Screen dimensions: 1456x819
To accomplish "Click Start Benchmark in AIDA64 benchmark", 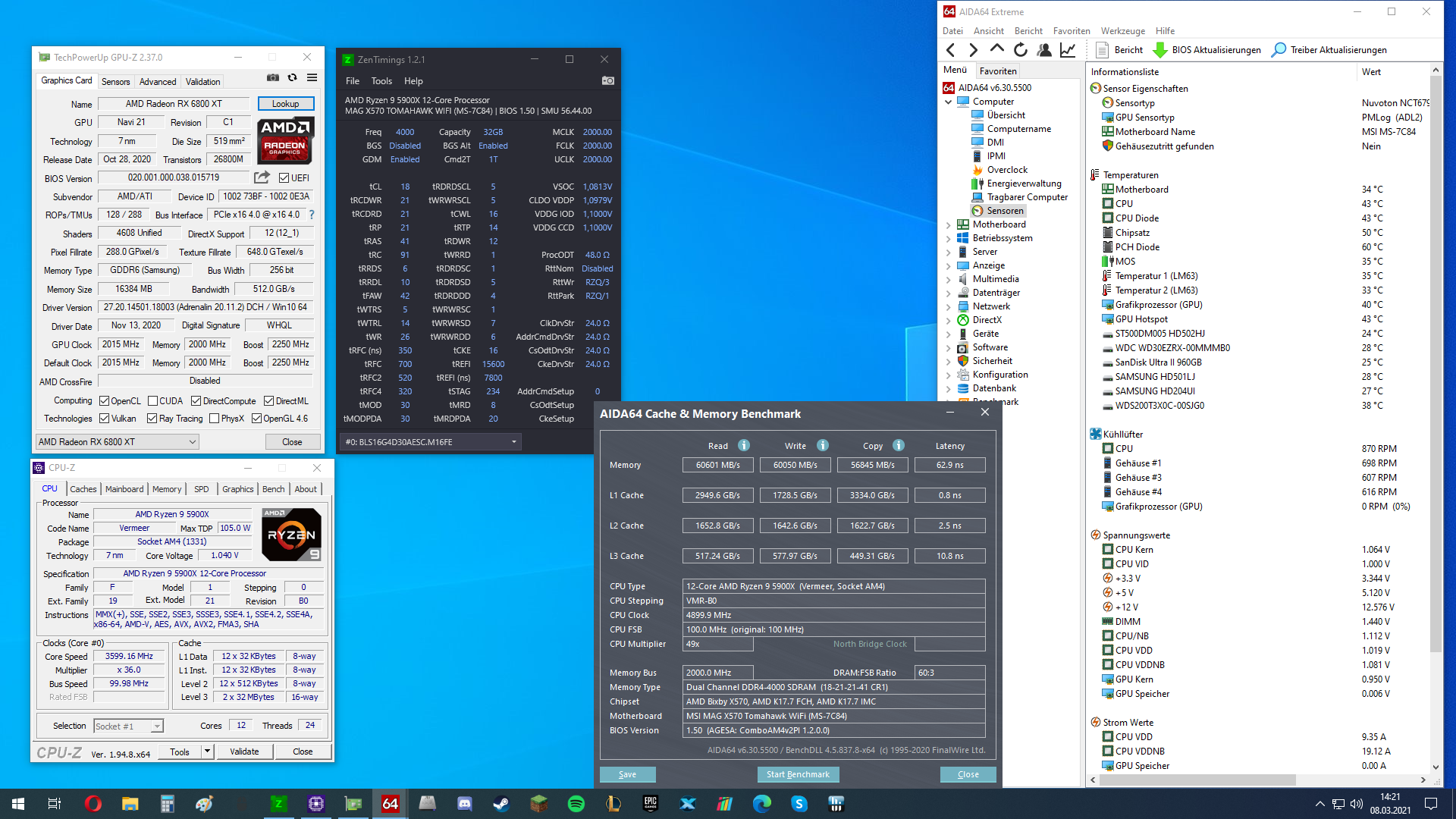I will [798, 774].
